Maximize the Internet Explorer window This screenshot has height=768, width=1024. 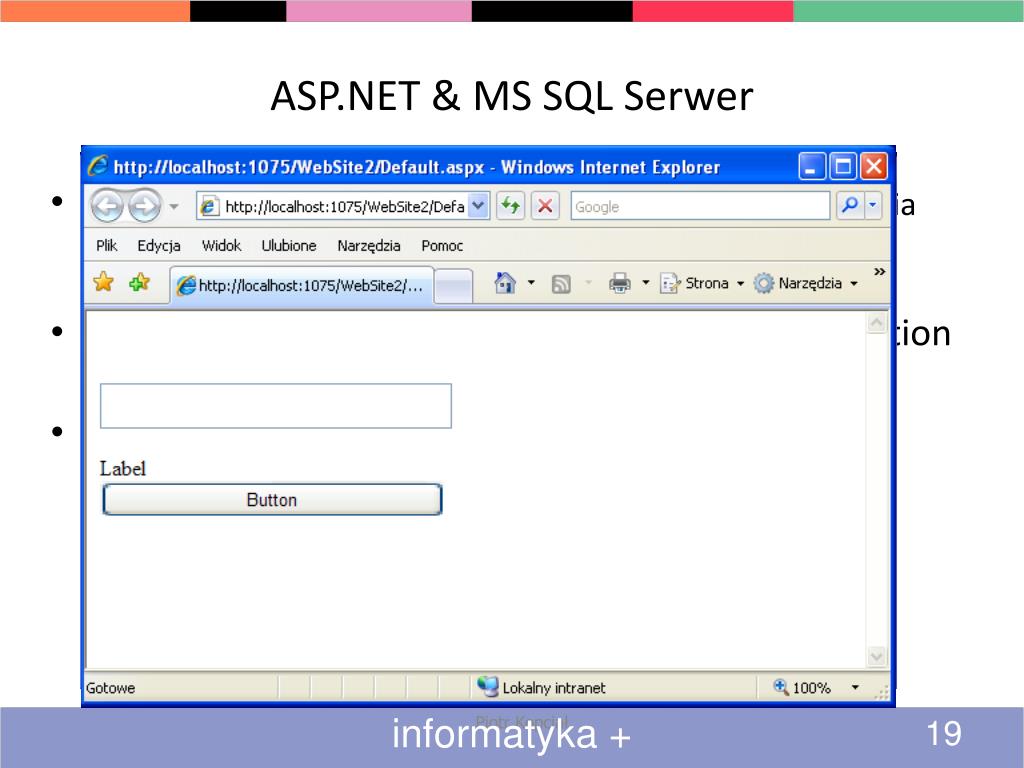pyautogui.click(x=842, y=167)
